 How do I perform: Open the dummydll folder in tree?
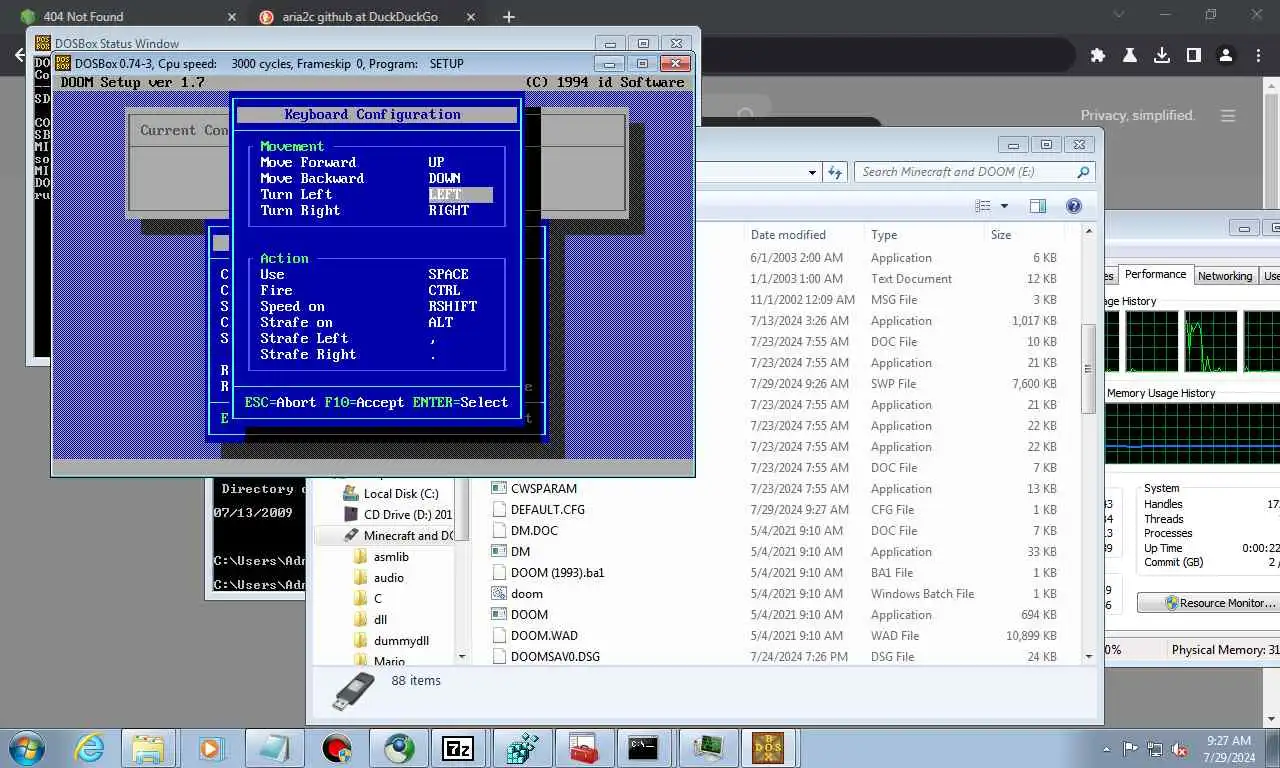(x=401, y=641)
